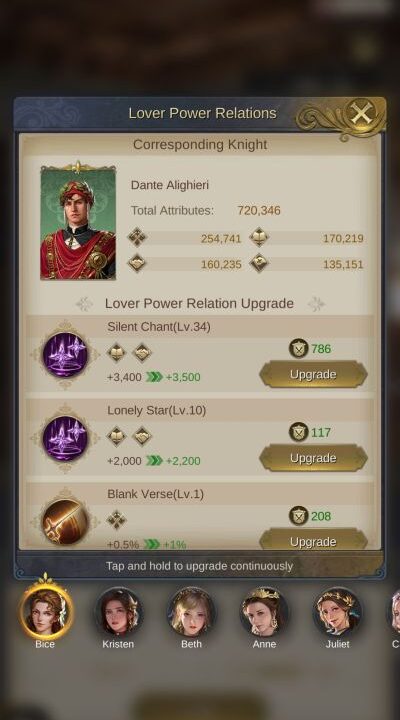
Task: Tap the 170,219 attribute book icon
Action: tap(259, 237)
